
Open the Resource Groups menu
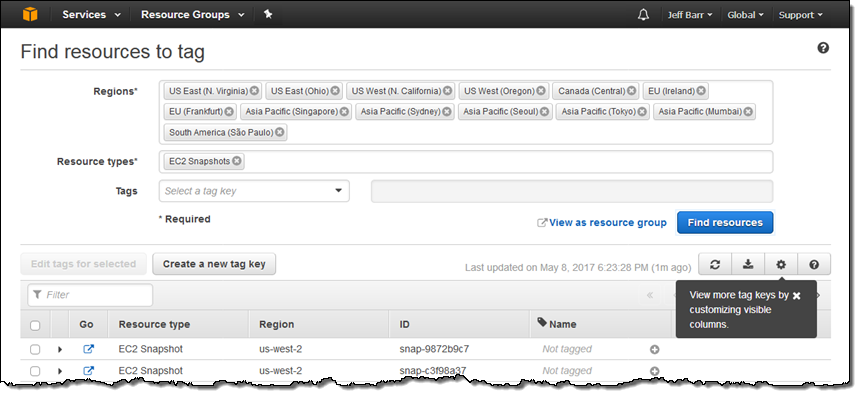(193, 15)
